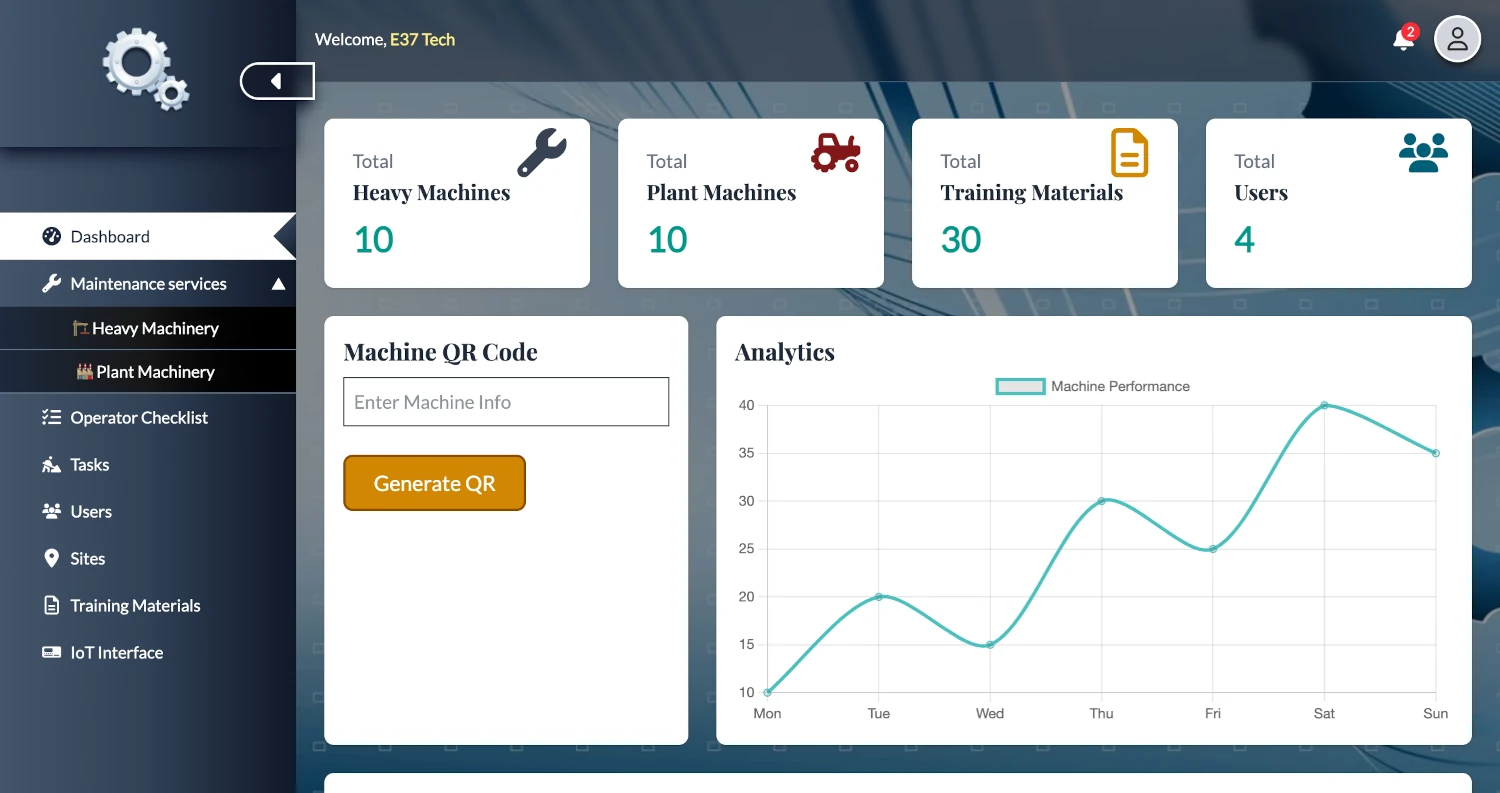
Task: Focus the Enter Machine Info field
Action: pos(506,401)
